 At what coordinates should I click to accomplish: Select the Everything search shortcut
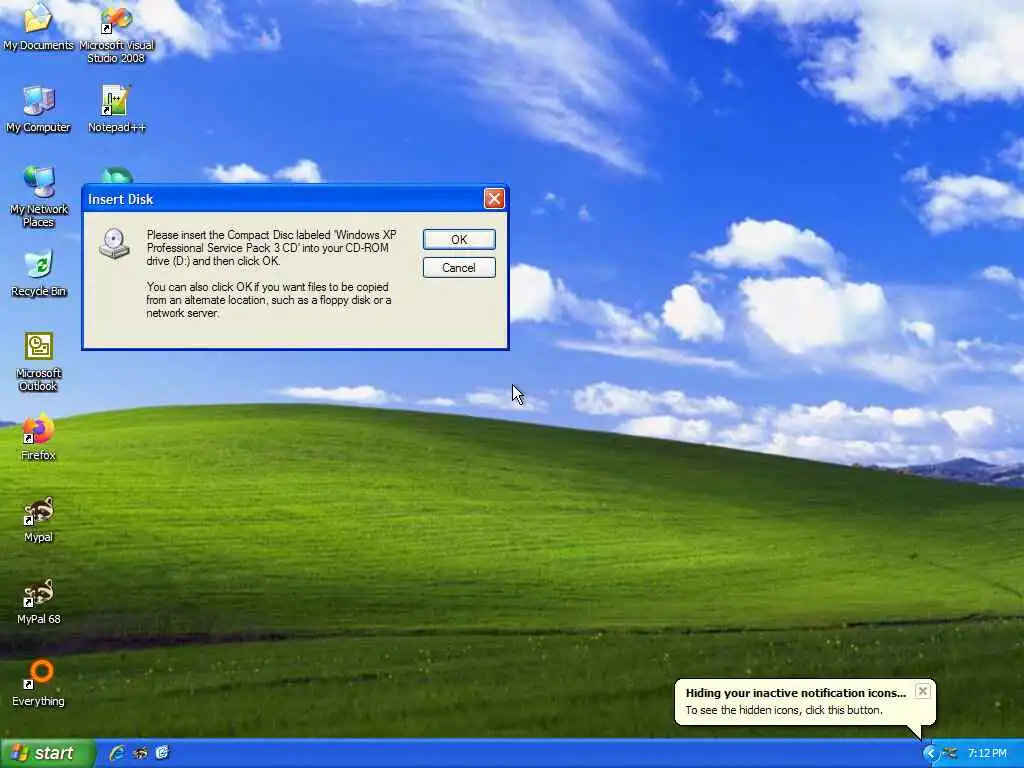(39, 683)
